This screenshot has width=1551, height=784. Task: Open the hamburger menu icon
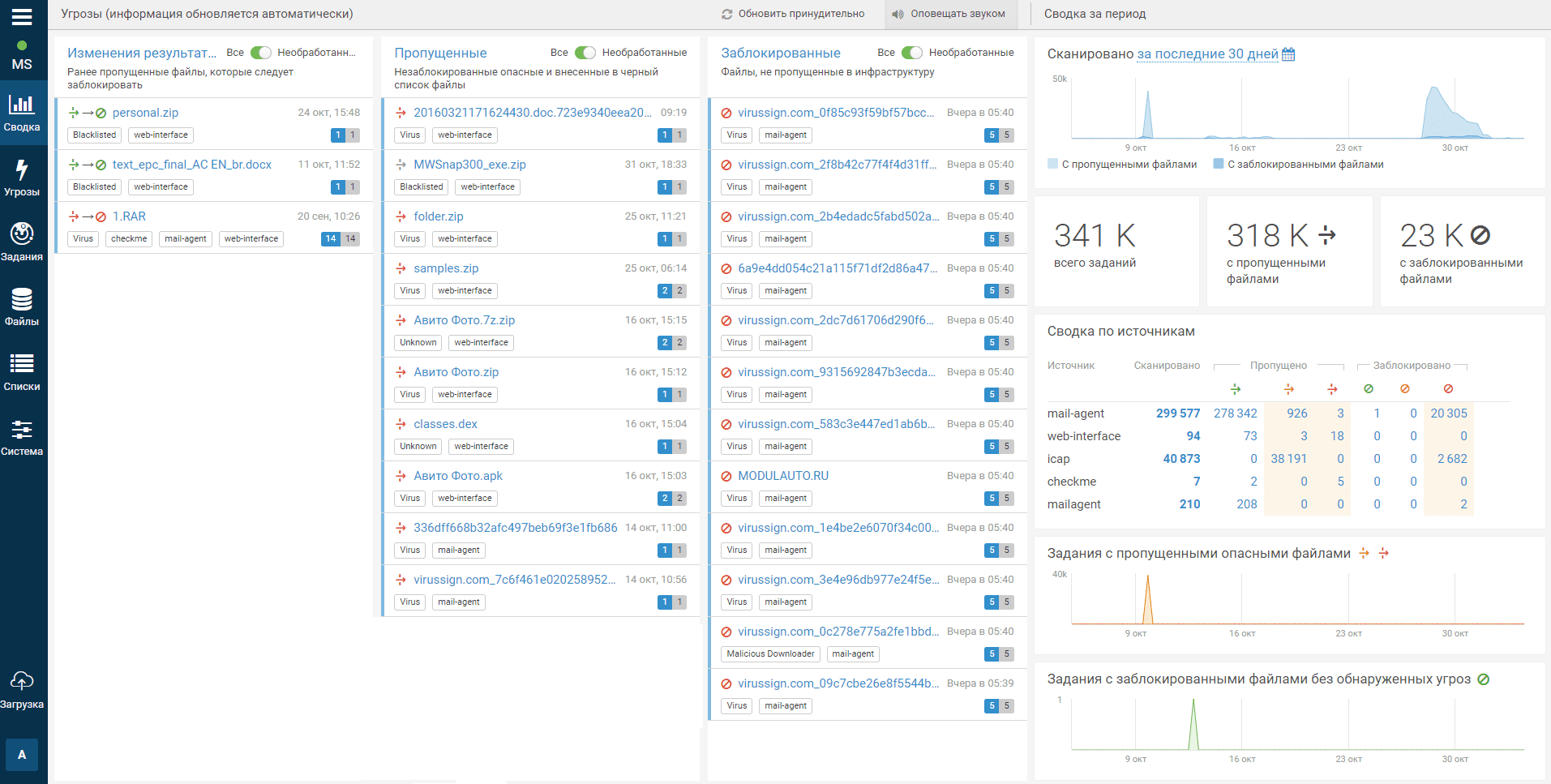tap(22, 16)
